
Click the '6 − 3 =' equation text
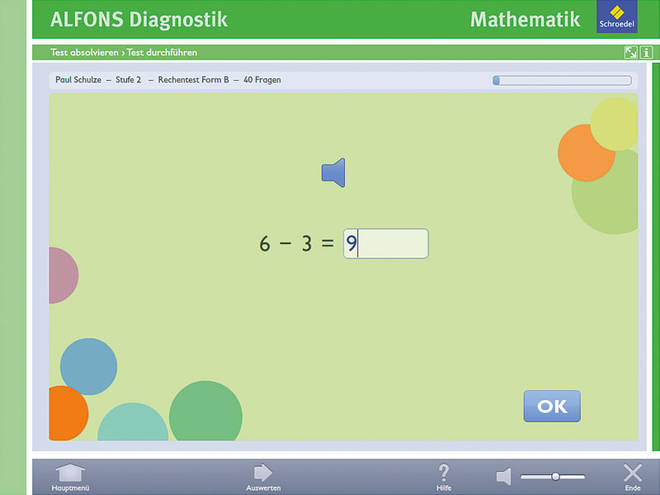pyautogui.click(x=297, y=244)
